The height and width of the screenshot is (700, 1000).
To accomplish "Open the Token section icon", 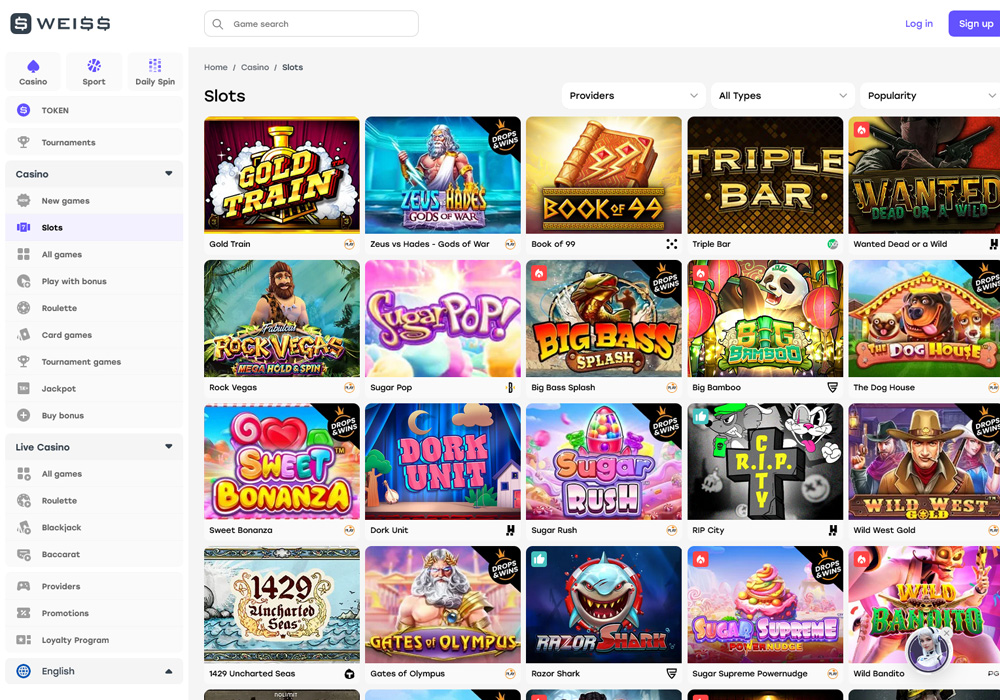I will 24,110.
